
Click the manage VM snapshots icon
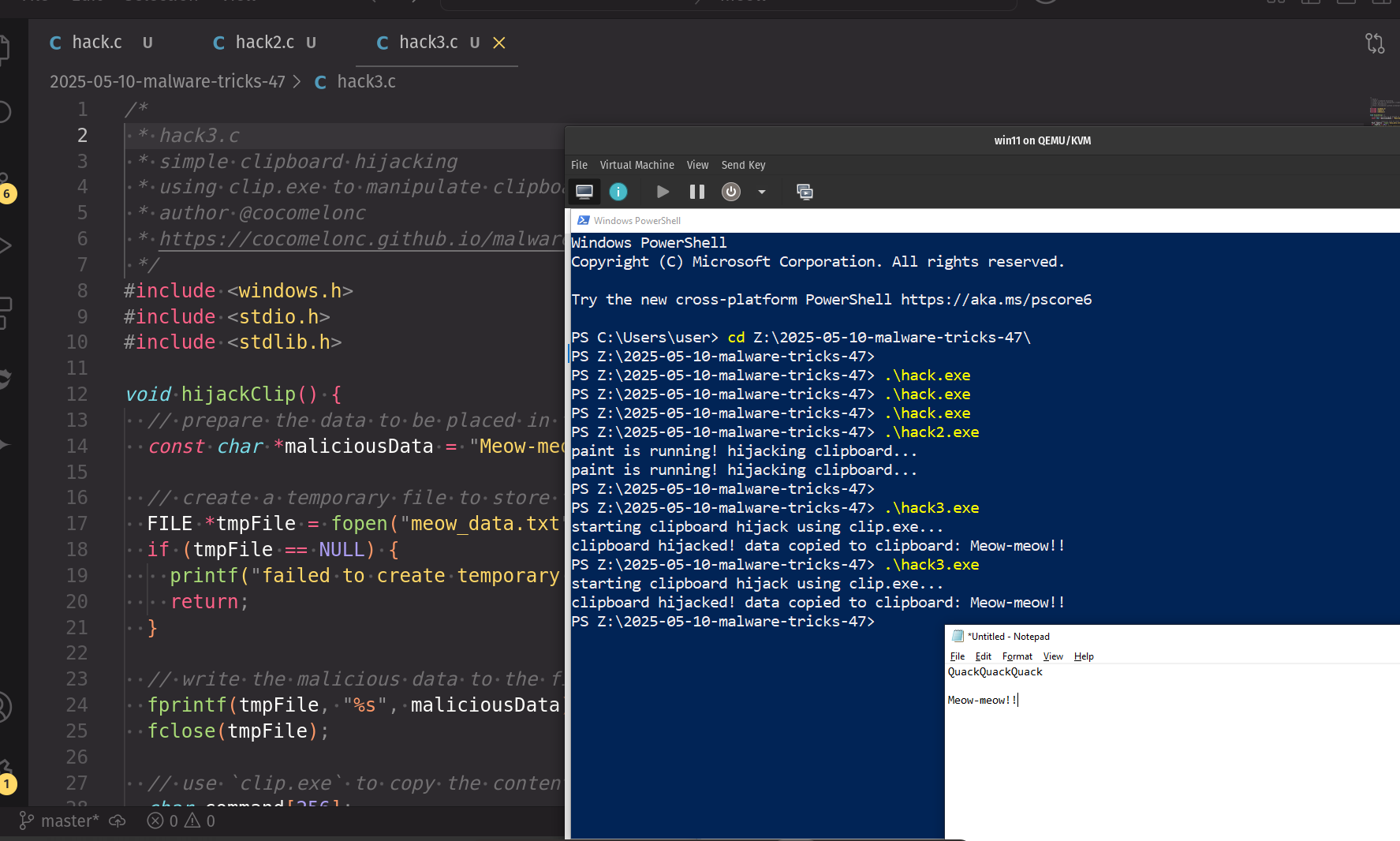pyautogui.click(x=805, y=192)
